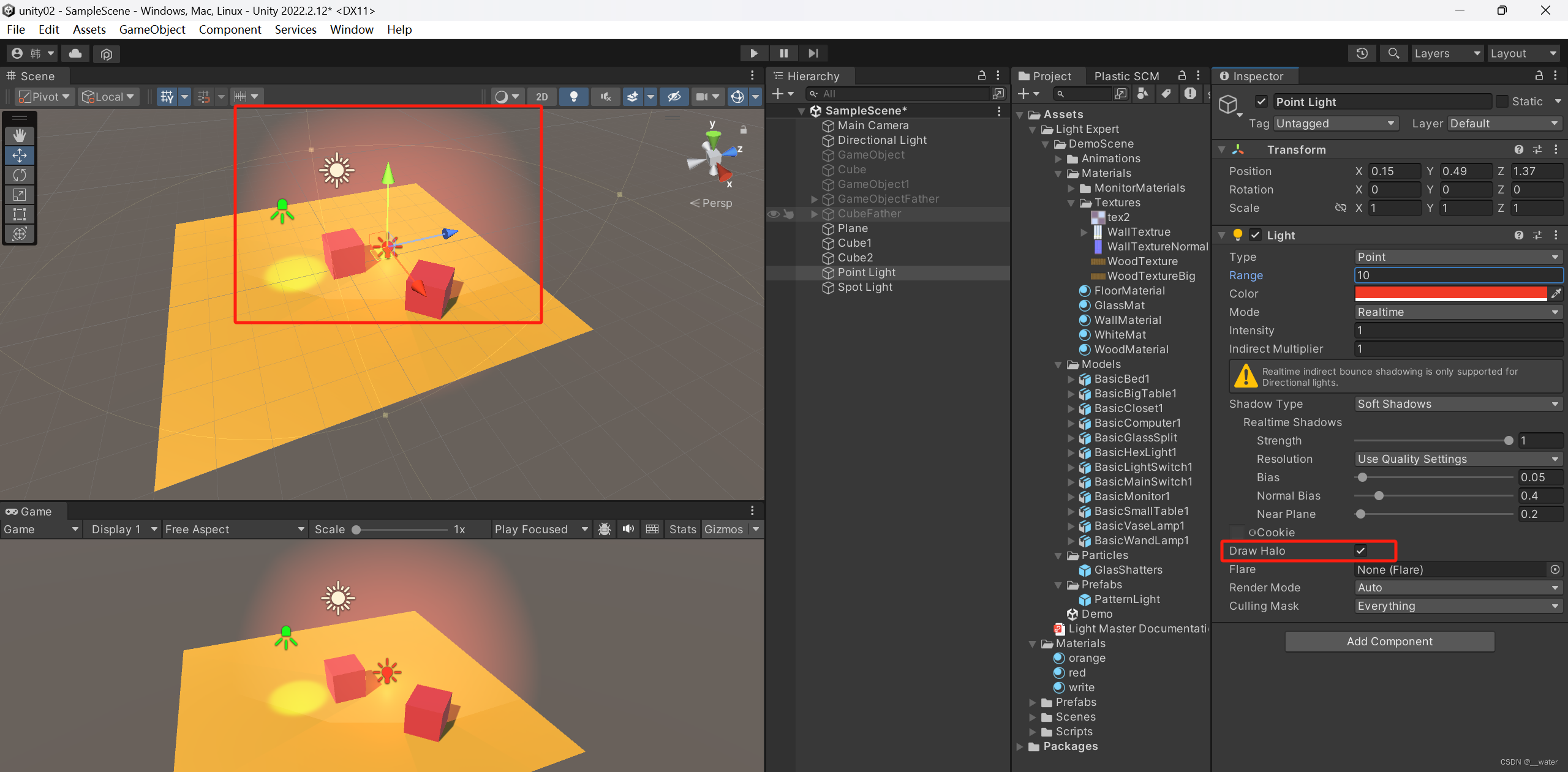Viewport: 1568px width, 772px height.
Task: Open the Layers dropdown
Action: click(x=1447, y=53)
